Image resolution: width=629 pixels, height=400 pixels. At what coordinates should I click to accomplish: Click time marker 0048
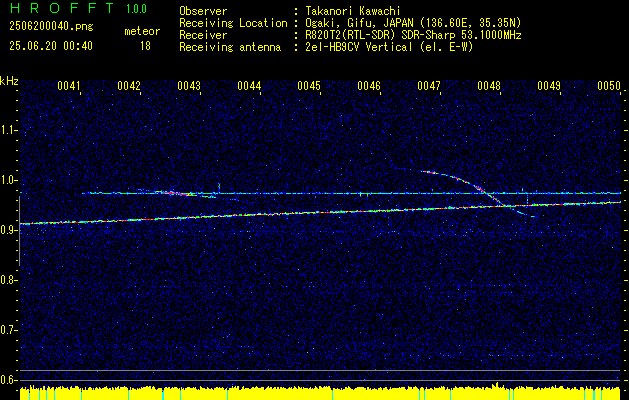tap(489, 86)
